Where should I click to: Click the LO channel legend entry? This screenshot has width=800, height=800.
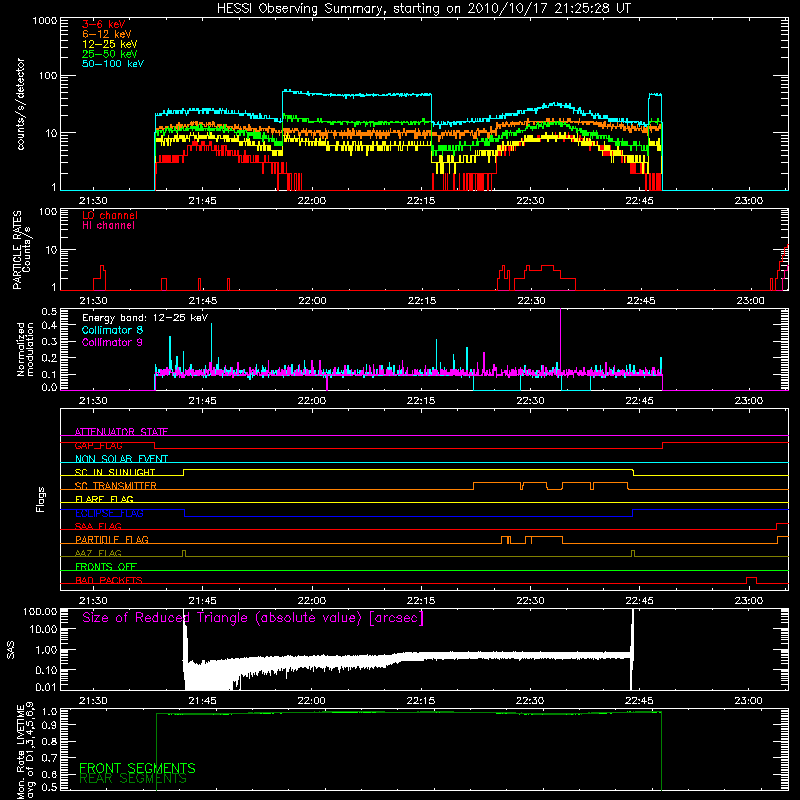coord(110,215)
